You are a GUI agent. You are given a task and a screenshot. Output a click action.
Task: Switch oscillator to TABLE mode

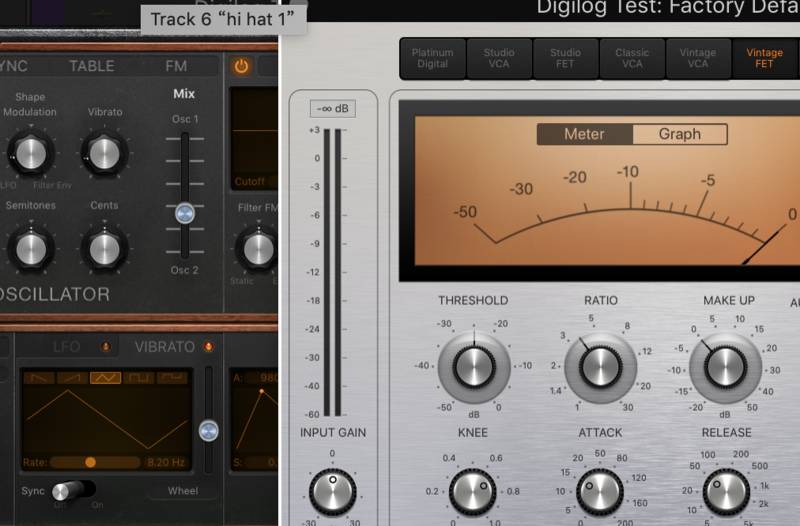(91, 66)
